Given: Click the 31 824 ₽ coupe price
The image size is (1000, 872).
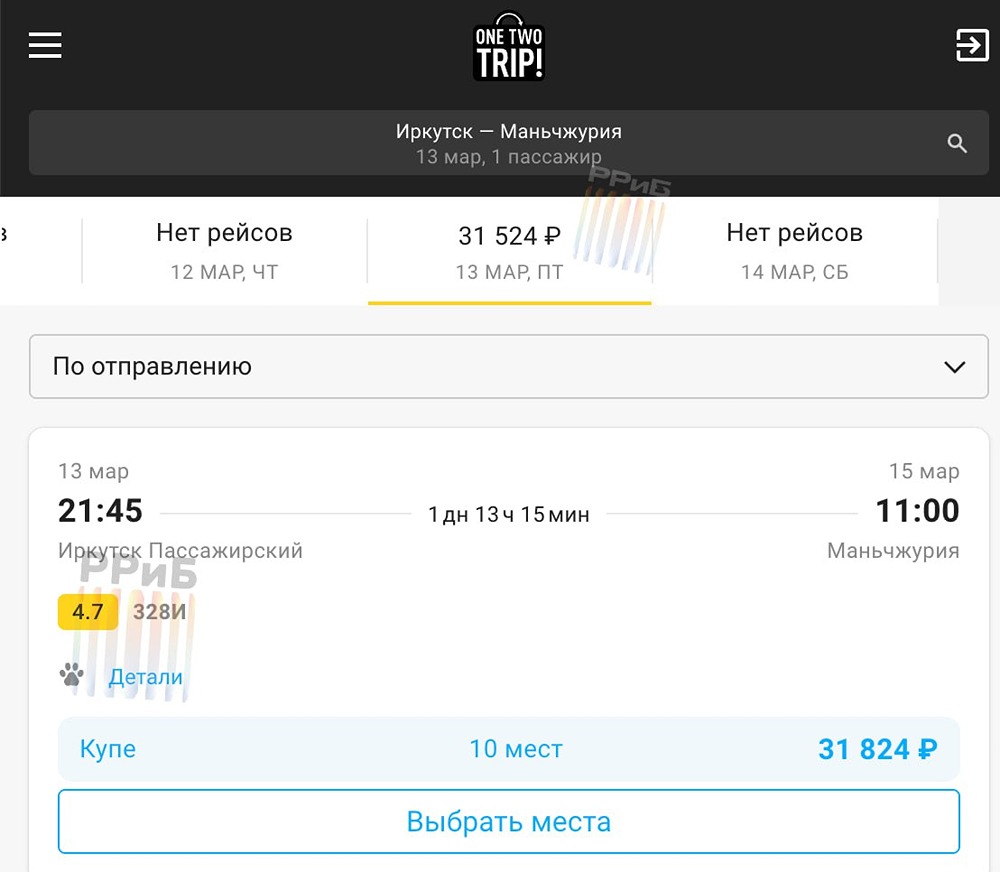Looking at the screenshot, I should coord(877,749).
